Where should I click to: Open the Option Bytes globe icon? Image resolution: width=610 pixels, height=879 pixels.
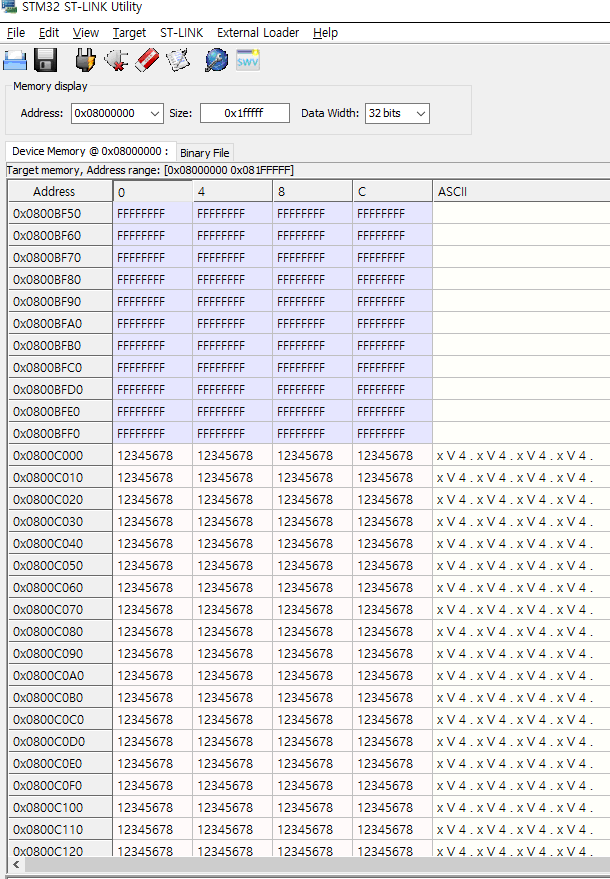(216, 60)
